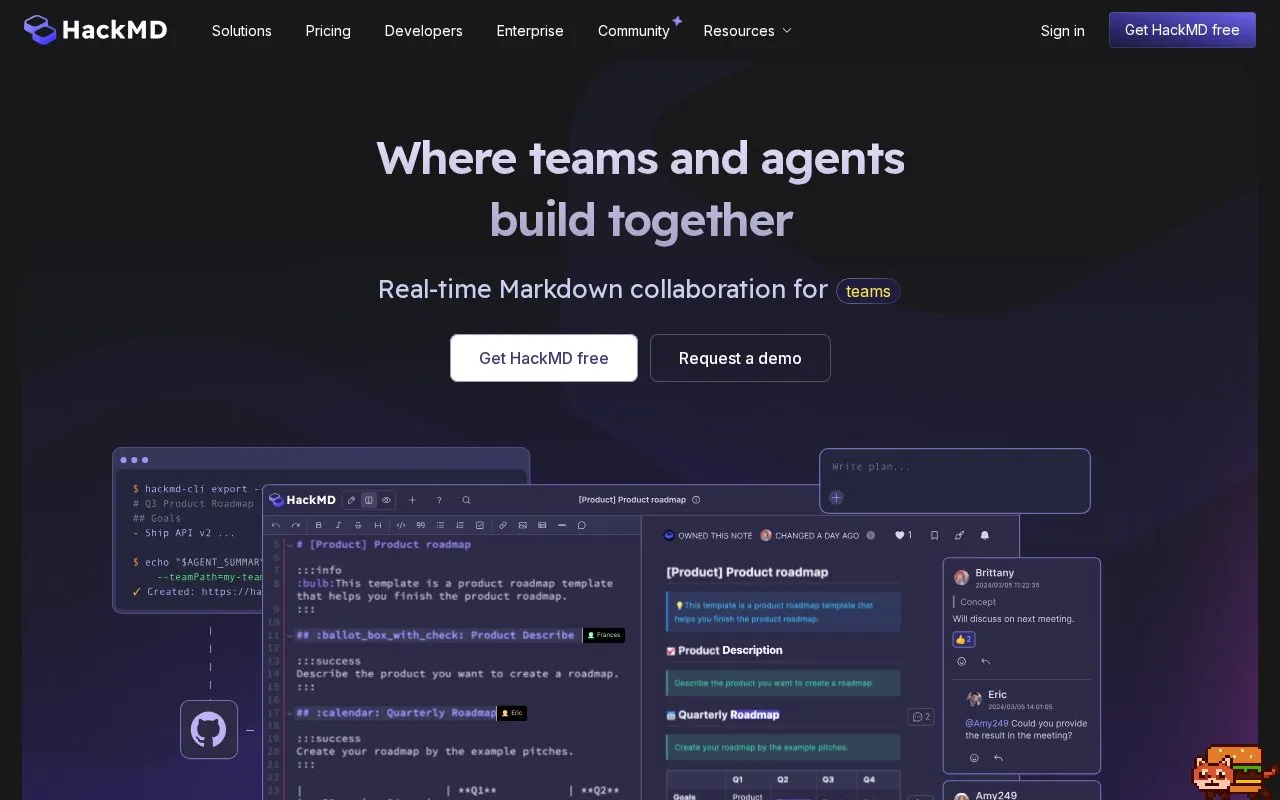Viewport: 1280px width, 800px height.
Task: Collapse the fold arrow at line 11
Action: [290, 635]
